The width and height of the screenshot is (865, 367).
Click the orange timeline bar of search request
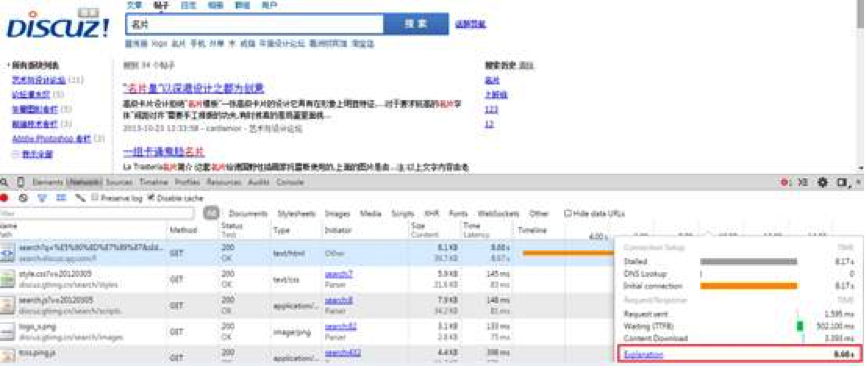coord(568,253)
